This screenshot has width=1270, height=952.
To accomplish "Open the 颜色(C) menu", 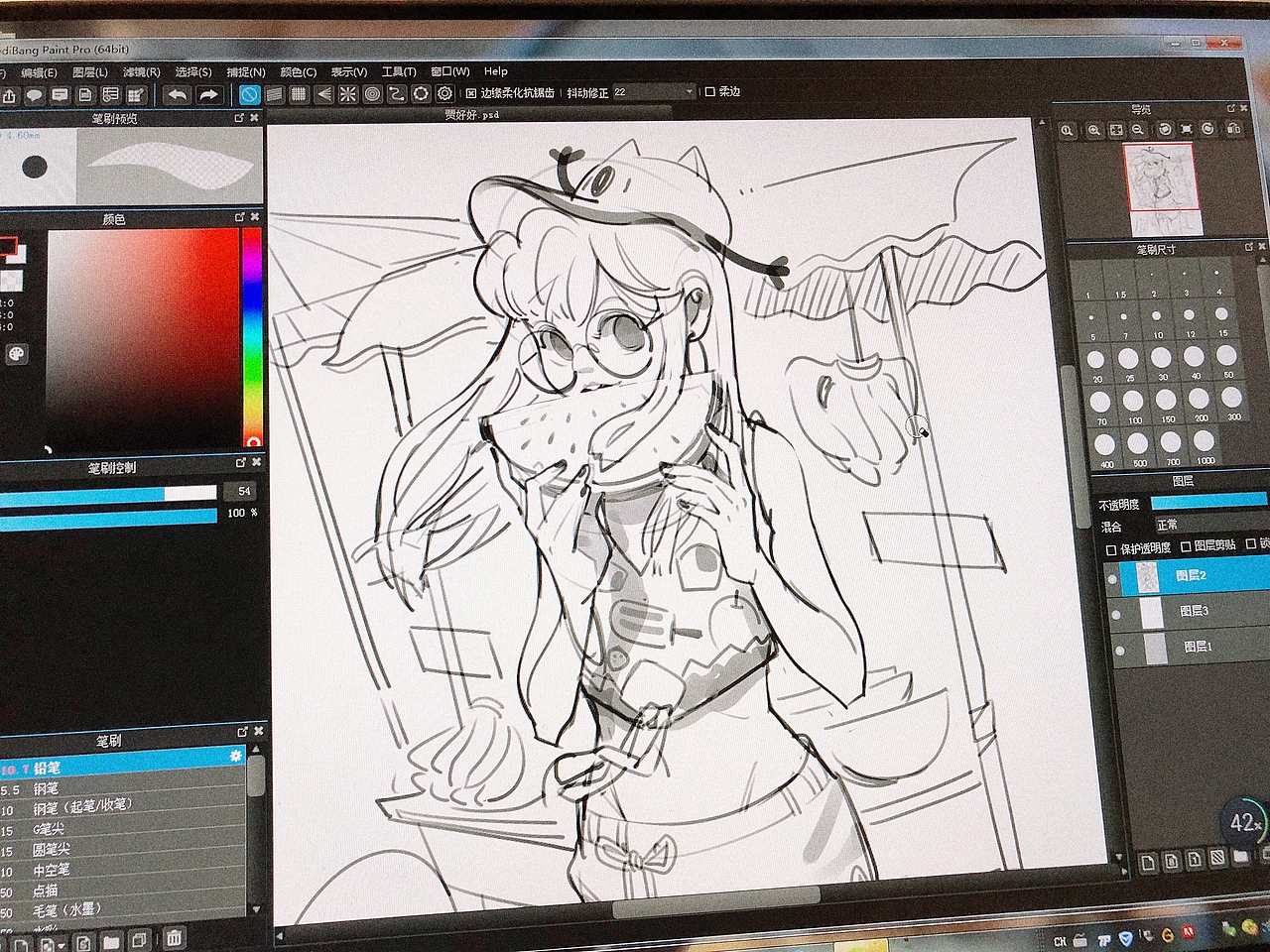I will point(298,71).
